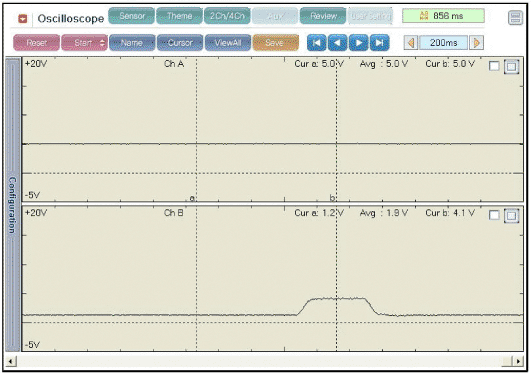Click Ch A +20V scale label
Viewport: 531px width, 373px height.
(36, 64)
